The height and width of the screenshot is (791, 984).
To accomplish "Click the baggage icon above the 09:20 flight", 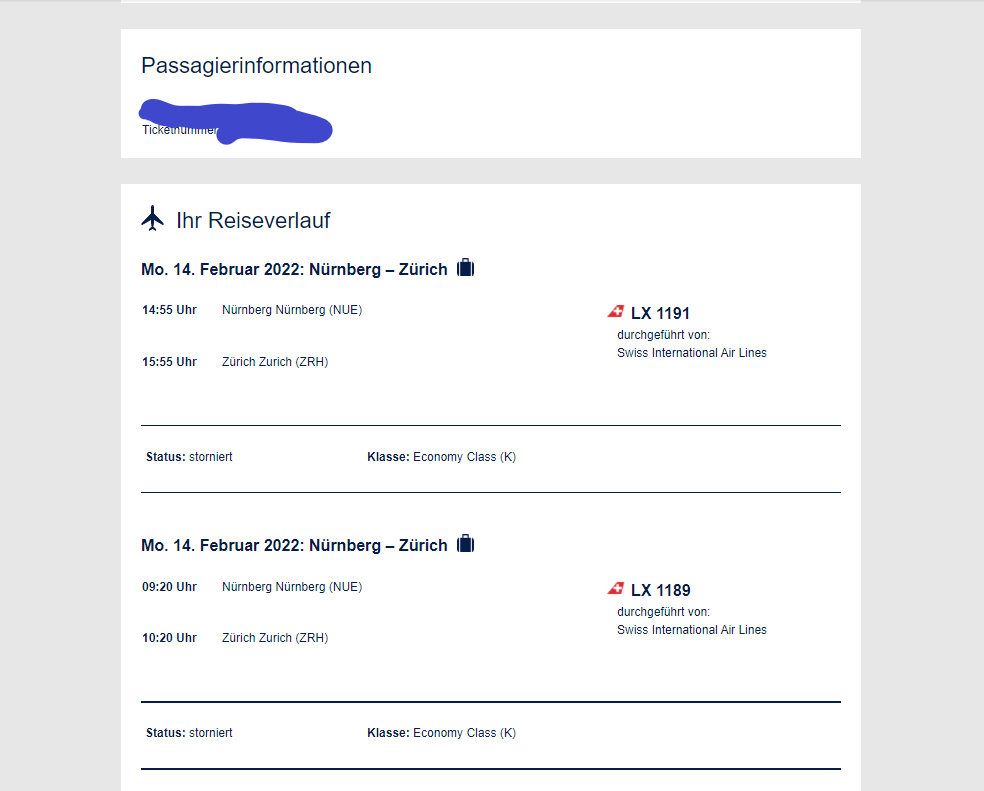I will click(465, 544).
